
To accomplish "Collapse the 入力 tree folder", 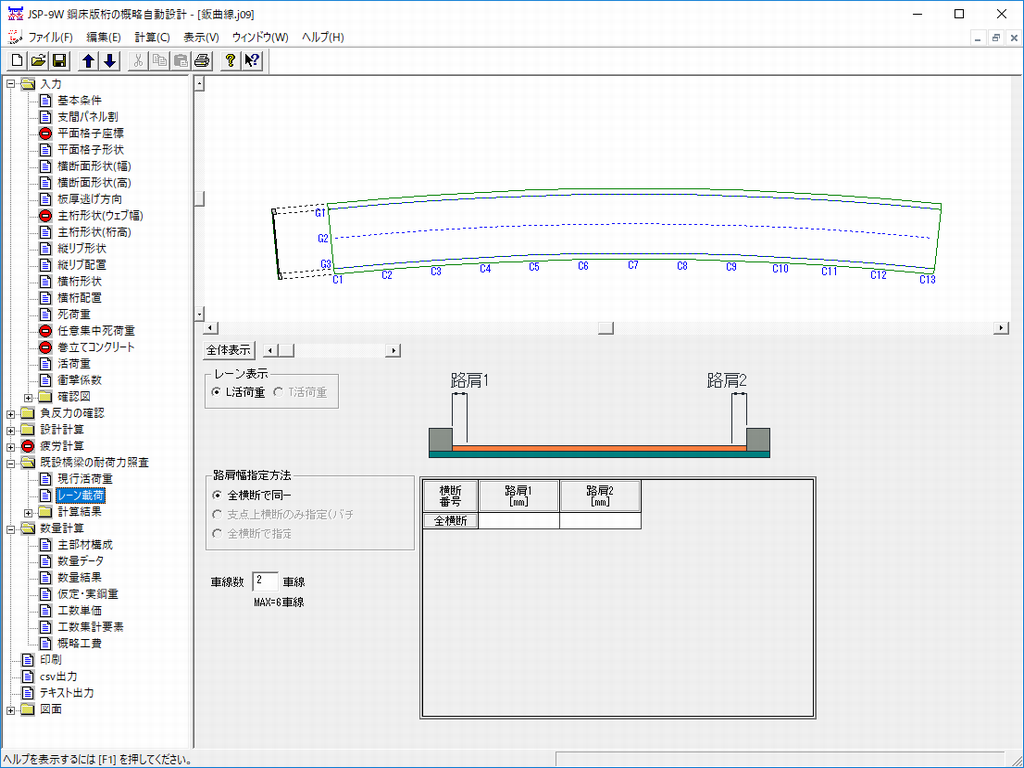I will point(11,84).
